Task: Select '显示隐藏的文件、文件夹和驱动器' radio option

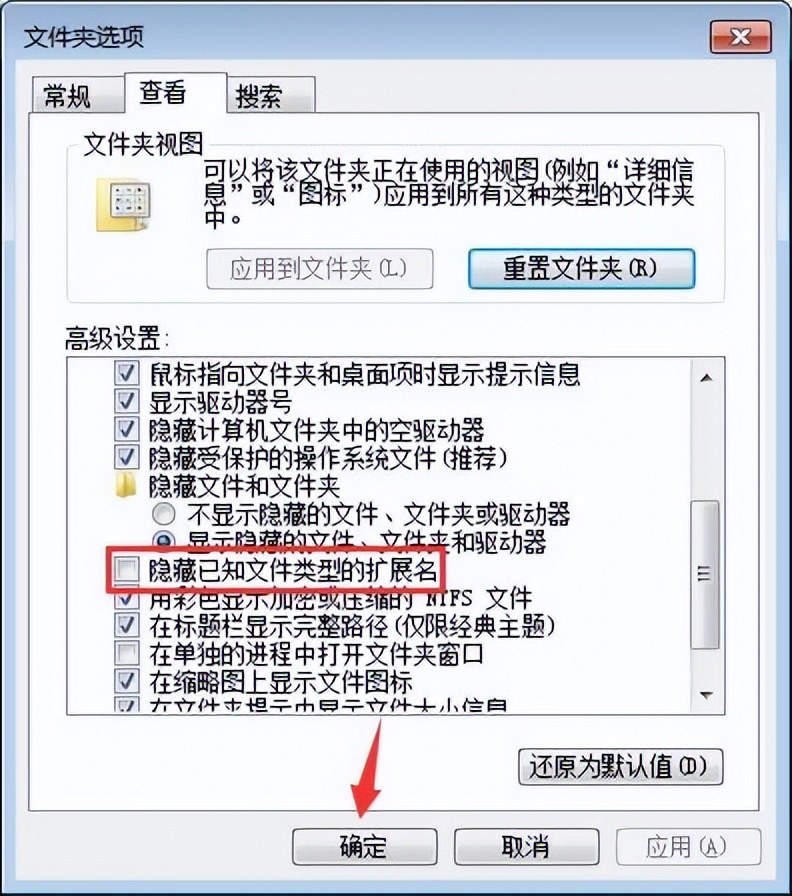Action: 163,539
